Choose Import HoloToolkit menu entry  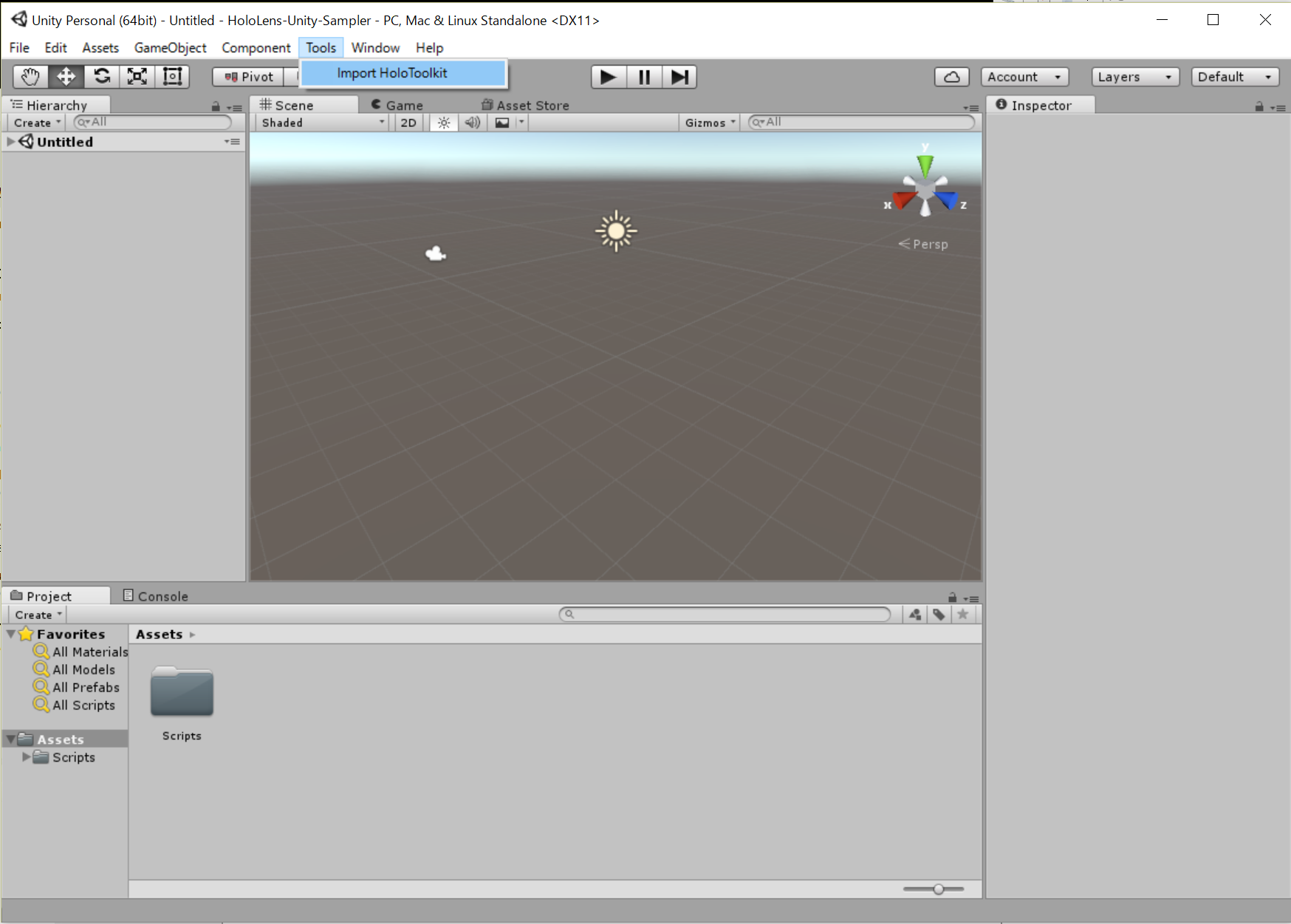(x=403, y=73)
